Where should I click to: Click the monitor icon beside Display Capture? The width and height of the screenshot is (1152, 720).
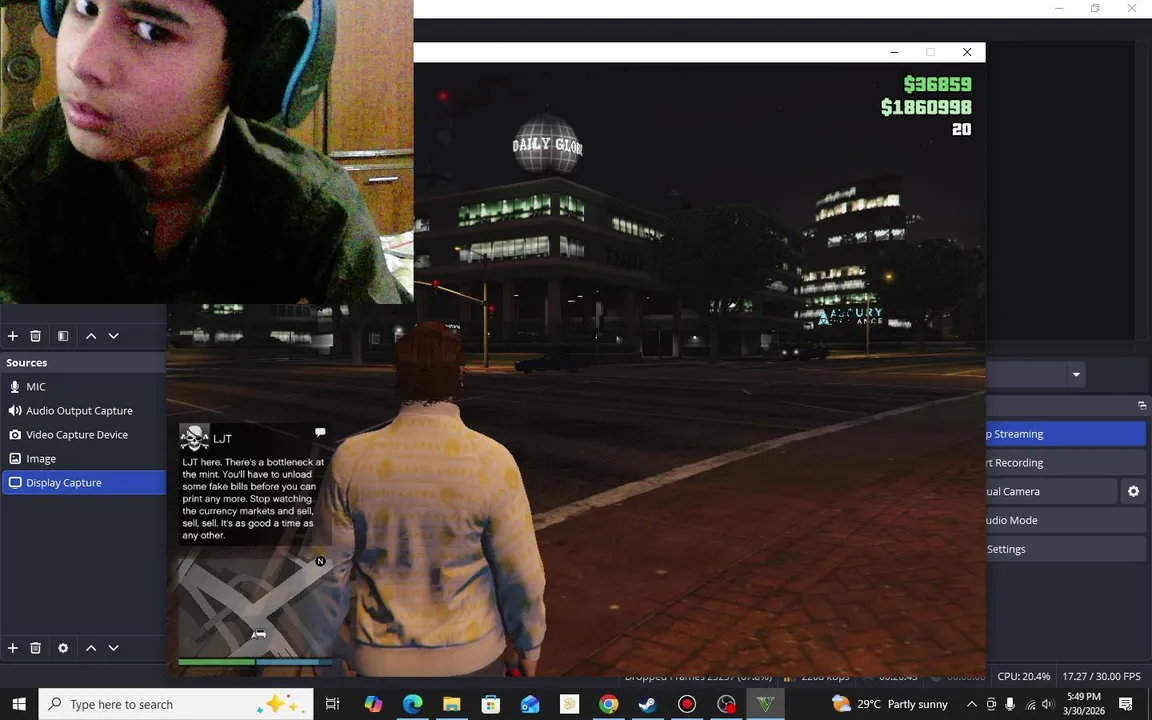point(15,483)
